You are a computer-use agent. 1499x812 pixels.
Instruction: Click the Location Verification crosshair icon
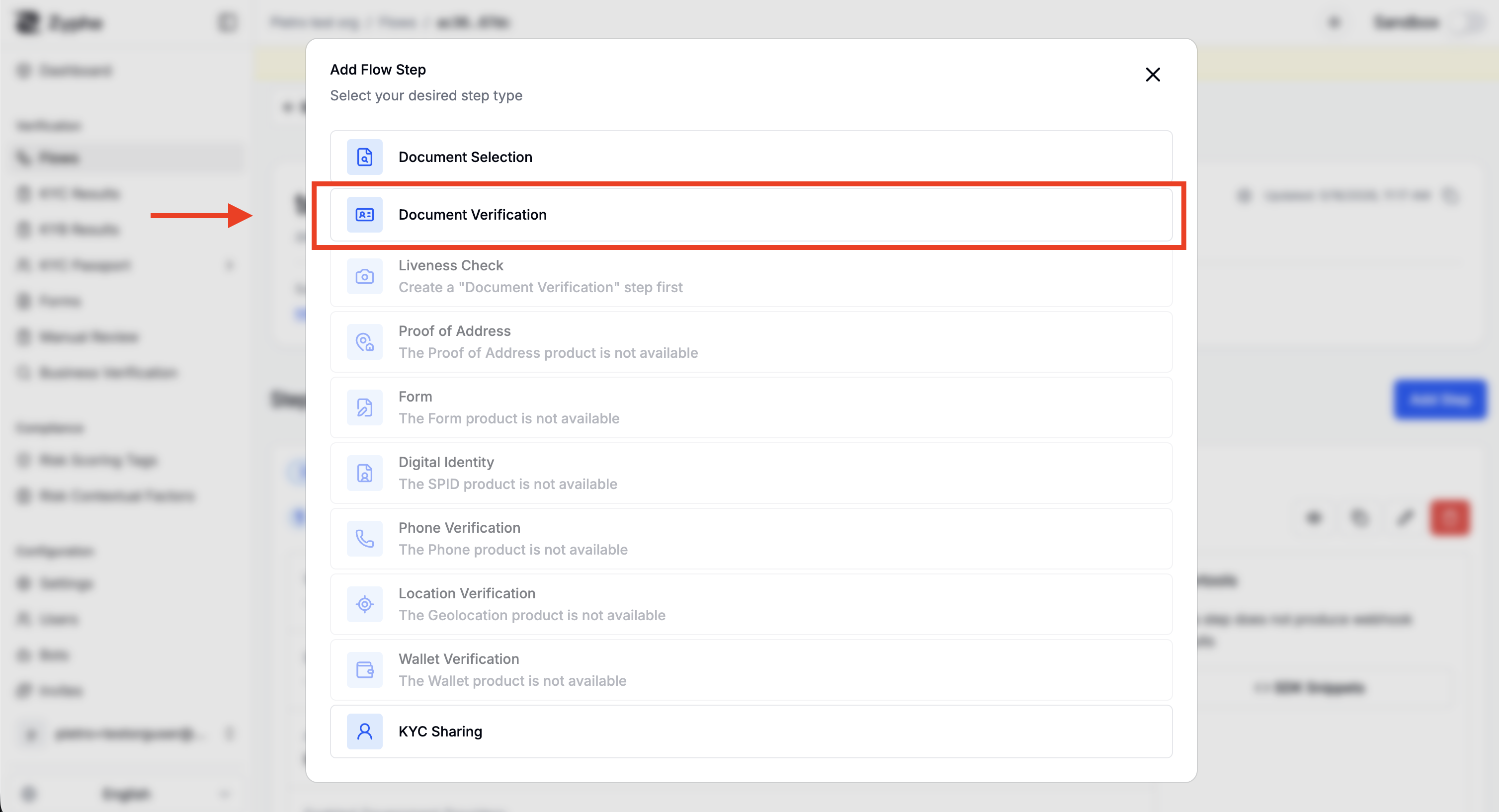(365, 604)
